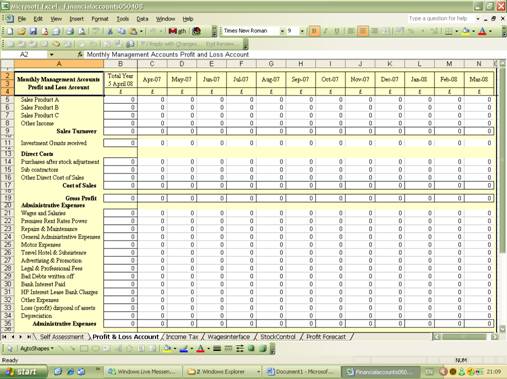The height and width of the screenshot is (379, 507).
Task: Click the Dash Style icon
Action: 228,348
